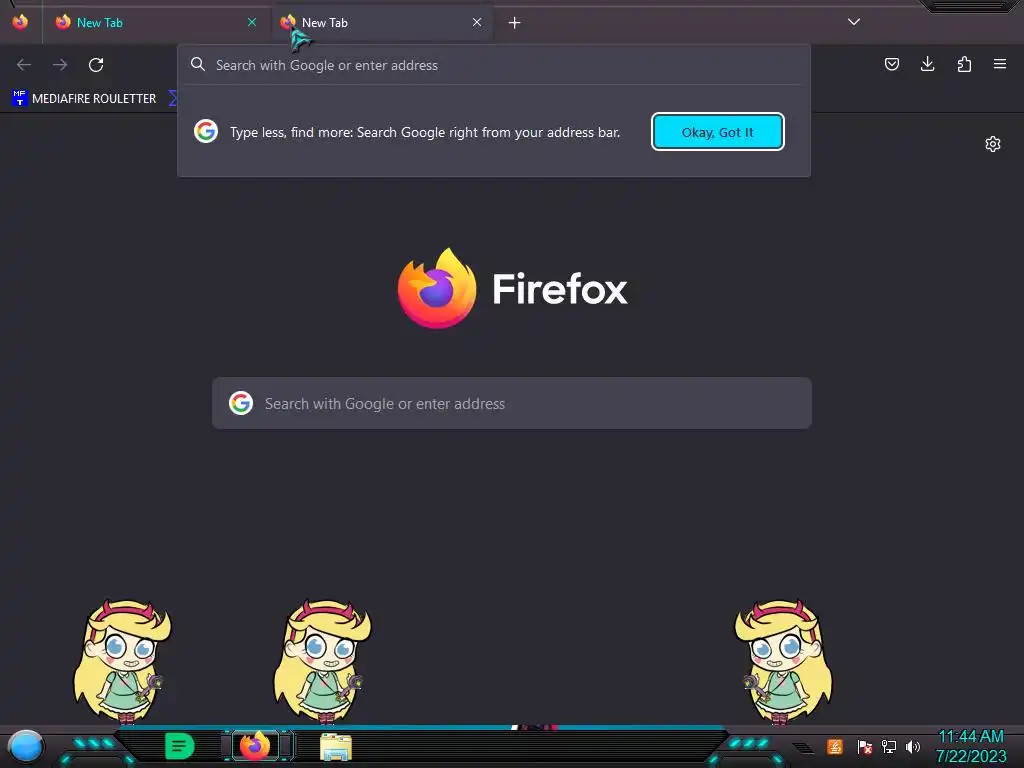Open the Downloads panel
The width and height of the screenshot is (1024, 768).
click(x=927, y=64)
